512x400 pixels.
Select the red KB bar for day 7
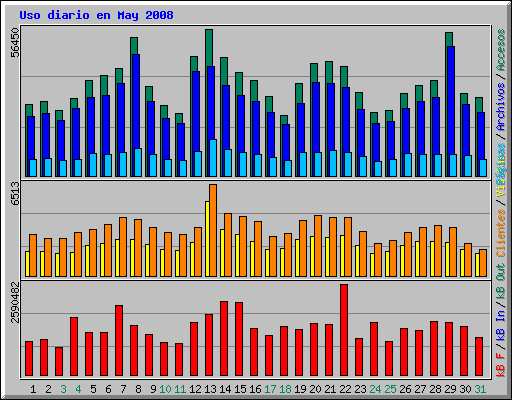119,340
